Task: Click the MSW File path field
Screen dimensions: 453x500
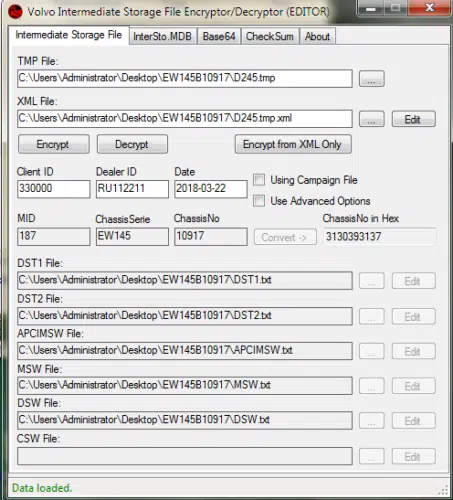Action: [185, 386]
